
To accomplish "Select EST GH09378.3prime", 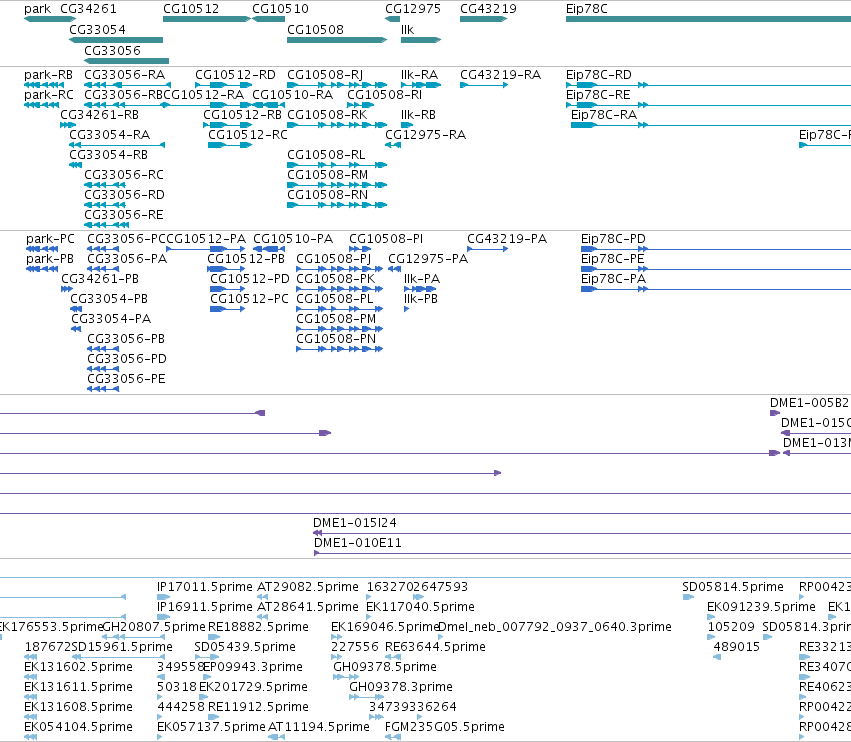I will coord(401,687).
